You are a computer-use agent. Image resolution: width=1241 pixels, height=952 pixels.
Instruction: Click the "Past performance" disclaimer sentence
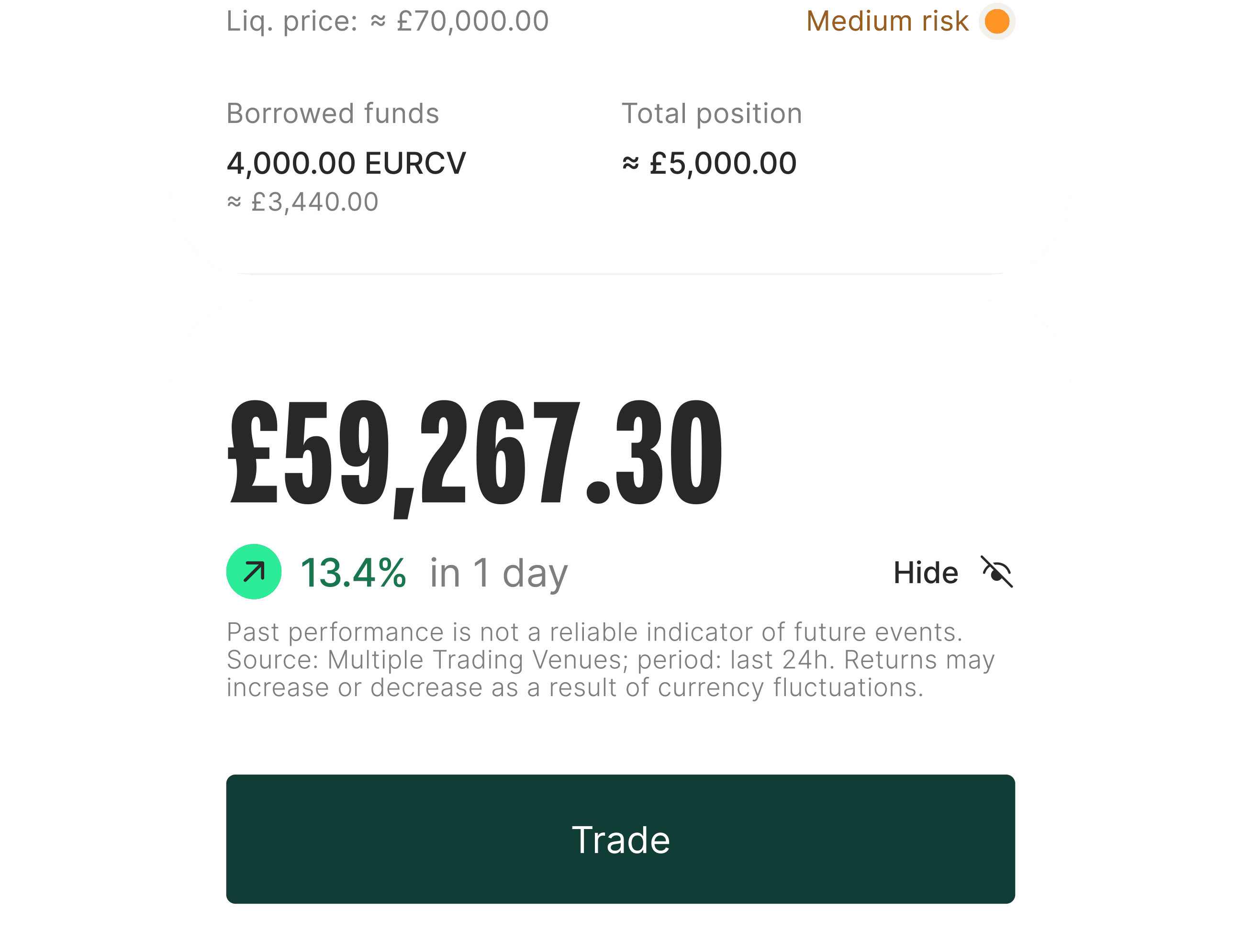click(594, 632)
